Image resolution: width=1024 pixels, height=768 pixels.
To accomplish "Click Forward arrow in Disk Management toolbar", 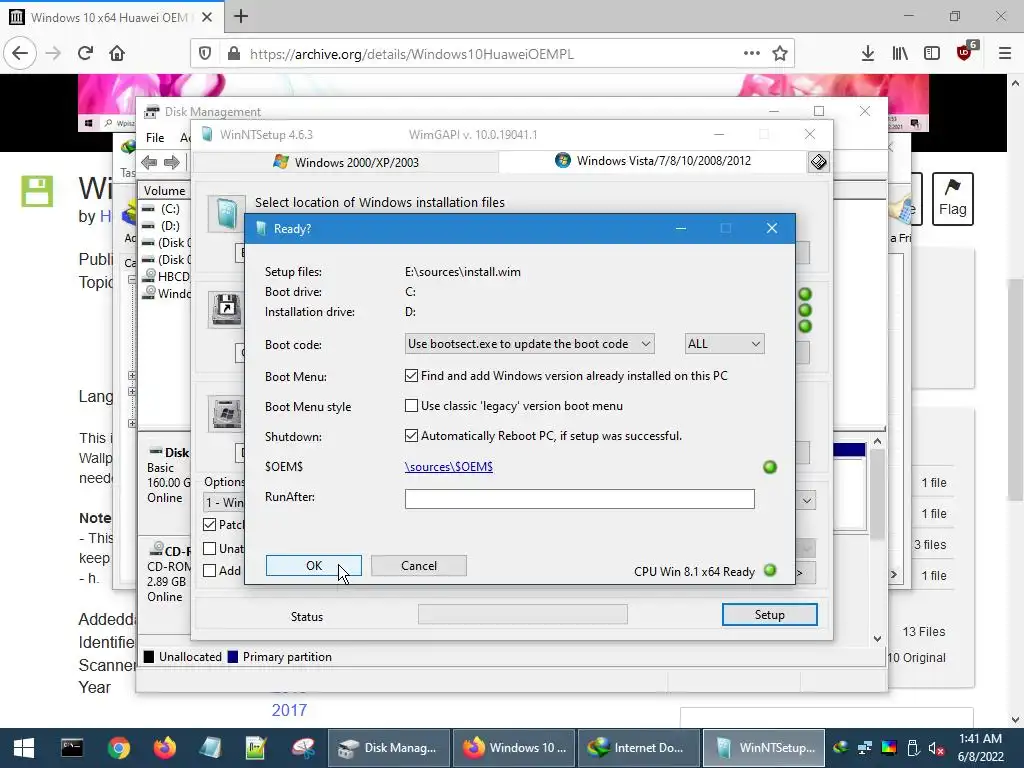I will [172, 162].
